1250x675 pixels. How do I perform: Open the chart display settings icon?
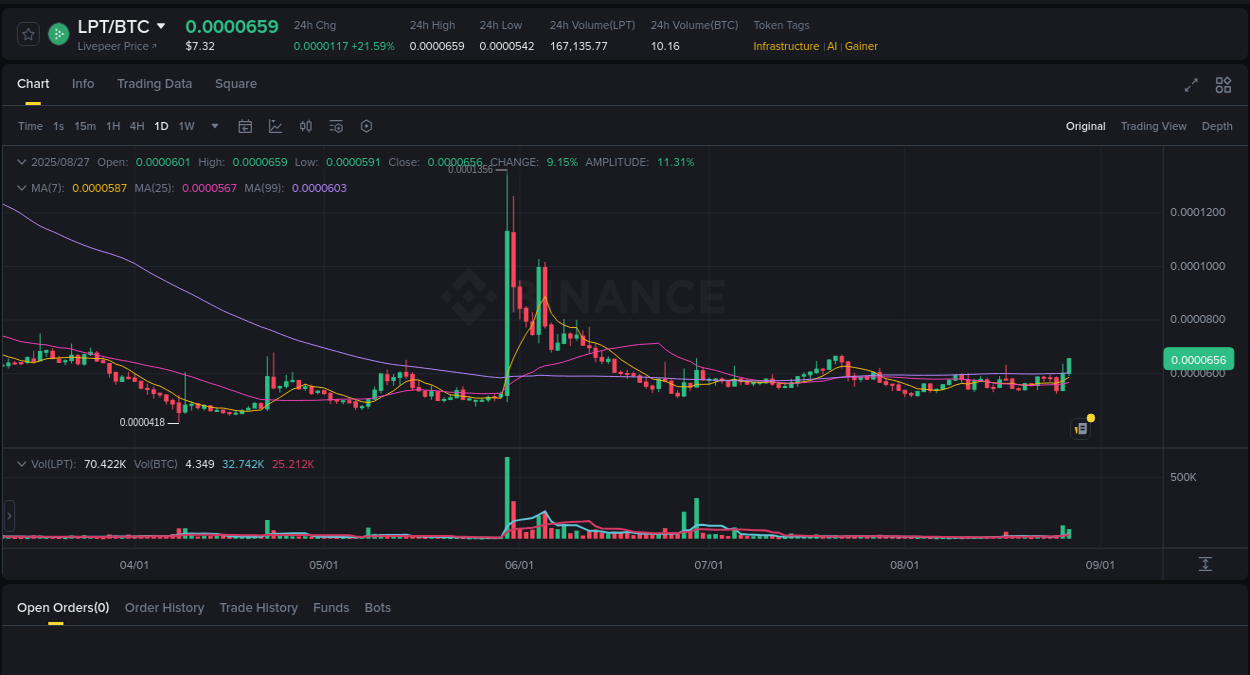pyautogui.click(x=336, y=126)
